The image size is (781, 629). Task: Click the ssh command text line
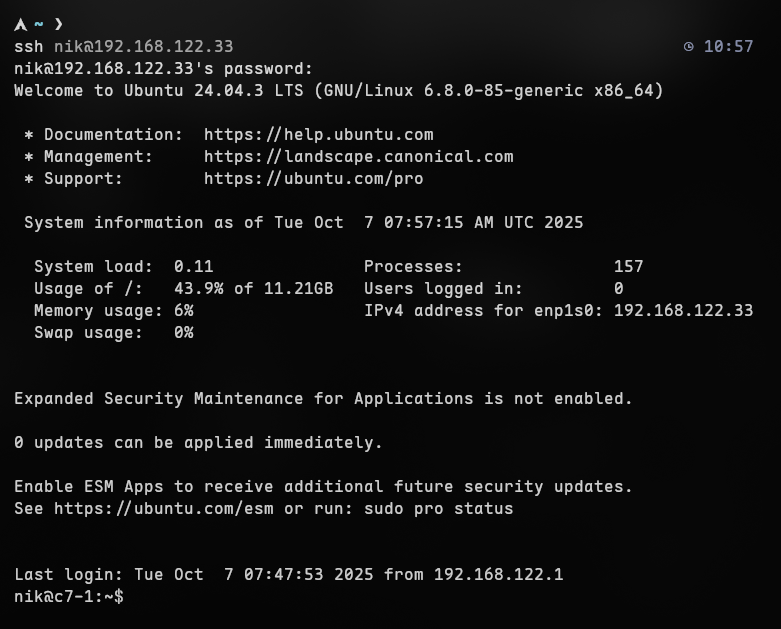(123, 47)
